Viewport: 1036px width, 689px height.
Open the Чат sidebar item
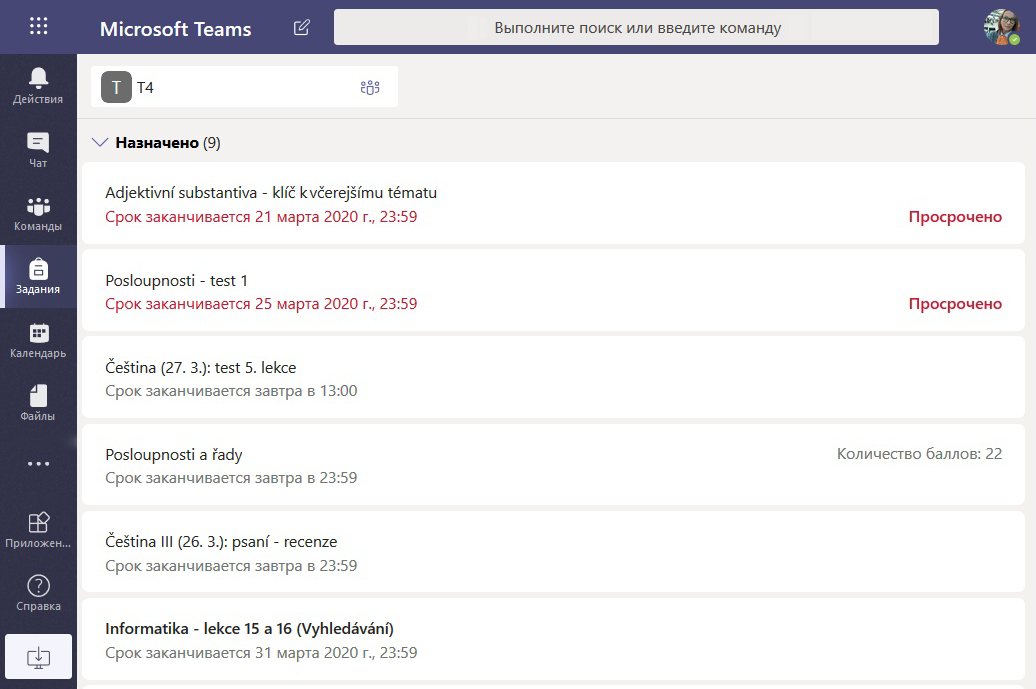click(38, 150)
